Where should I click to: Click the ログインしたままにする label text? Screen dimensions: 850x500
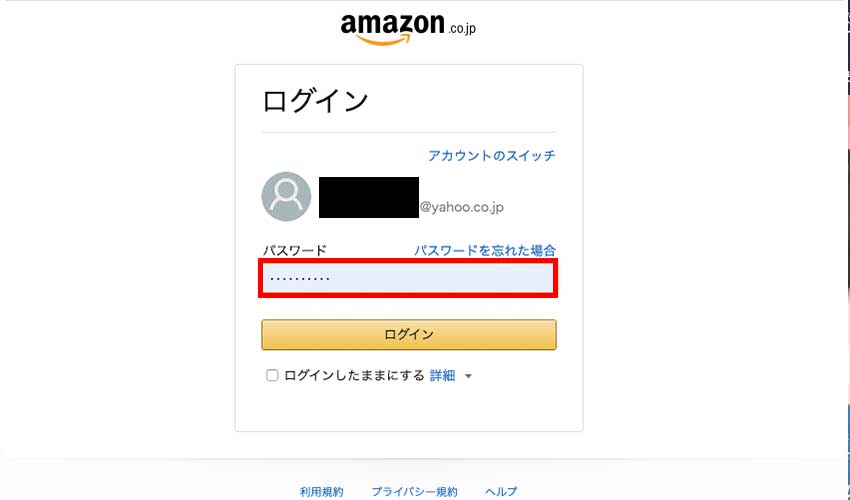[354, 376]
